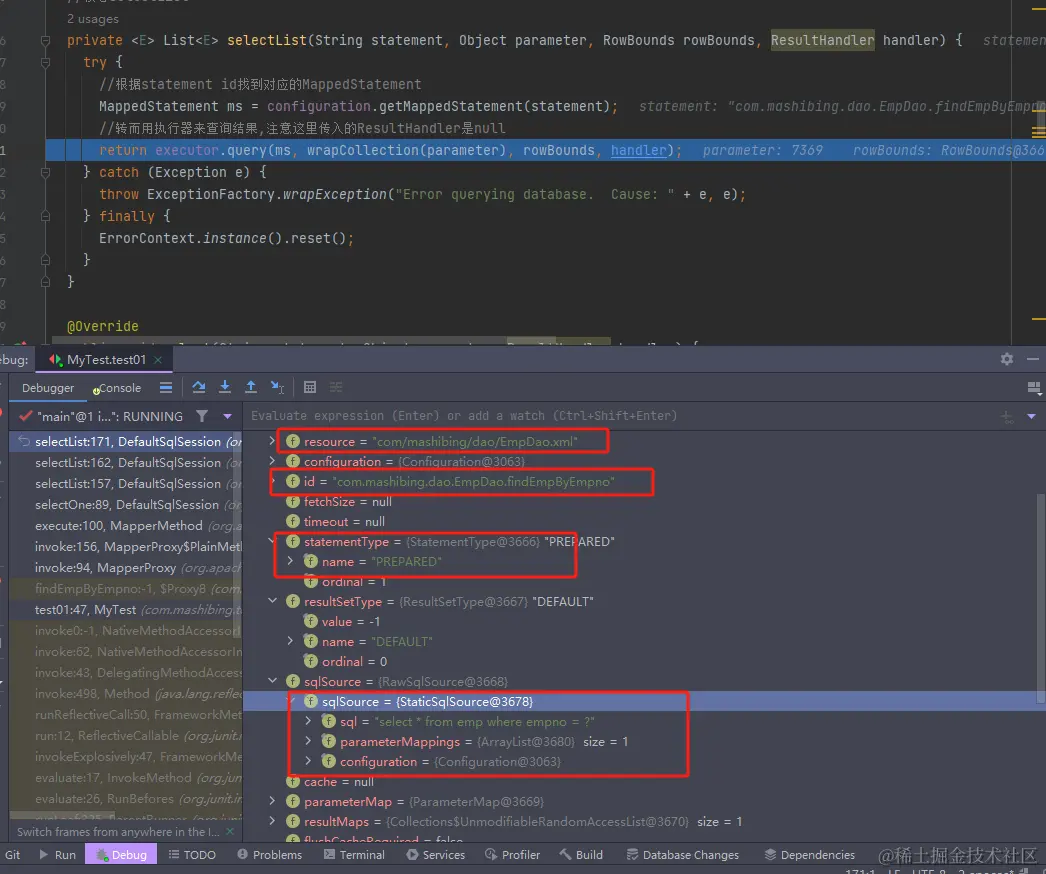Add watch plus icon in evaluate field
This screenshot has height=874, width=1046.
(1007, 417)
